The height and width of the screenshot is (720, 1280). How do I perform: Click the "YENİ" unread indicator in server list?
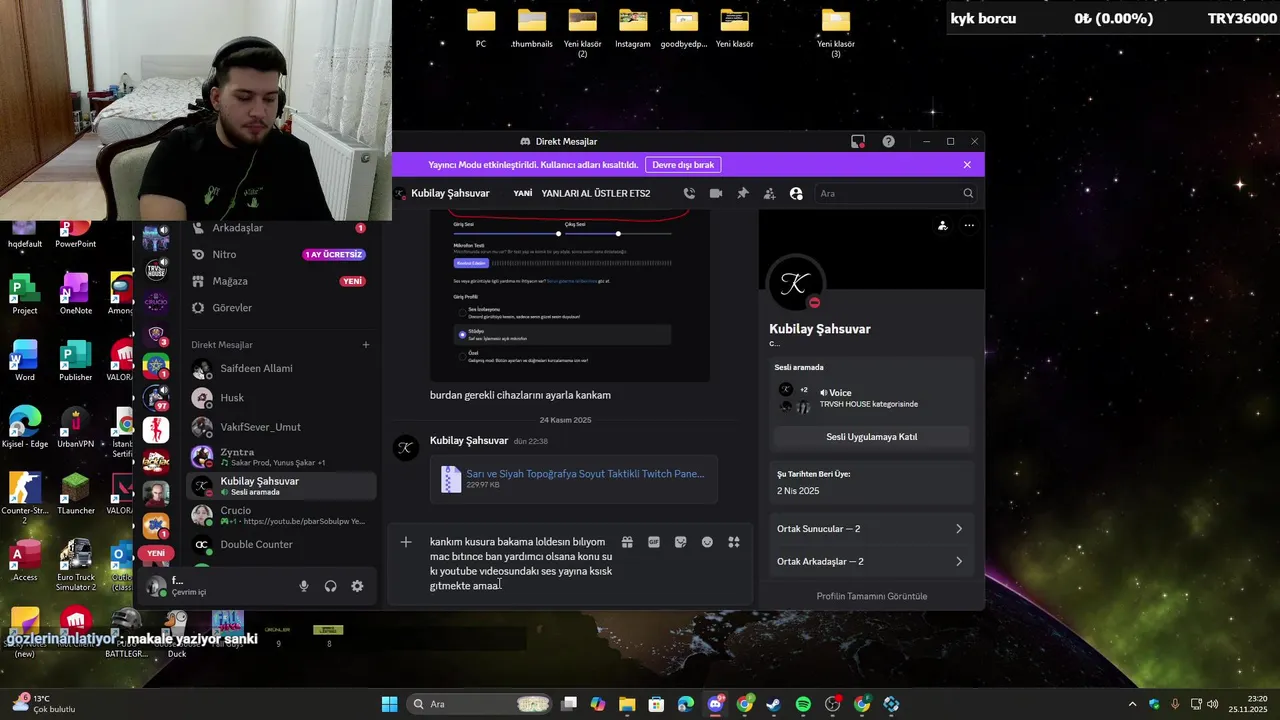155,553
